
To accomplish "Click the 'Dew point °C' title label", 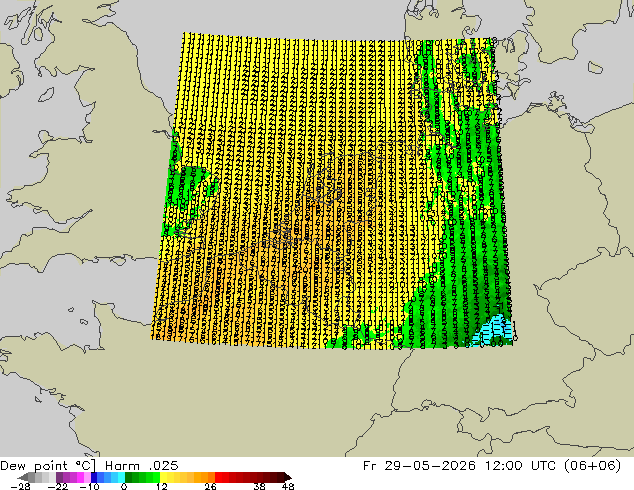I will pos(48,466).
